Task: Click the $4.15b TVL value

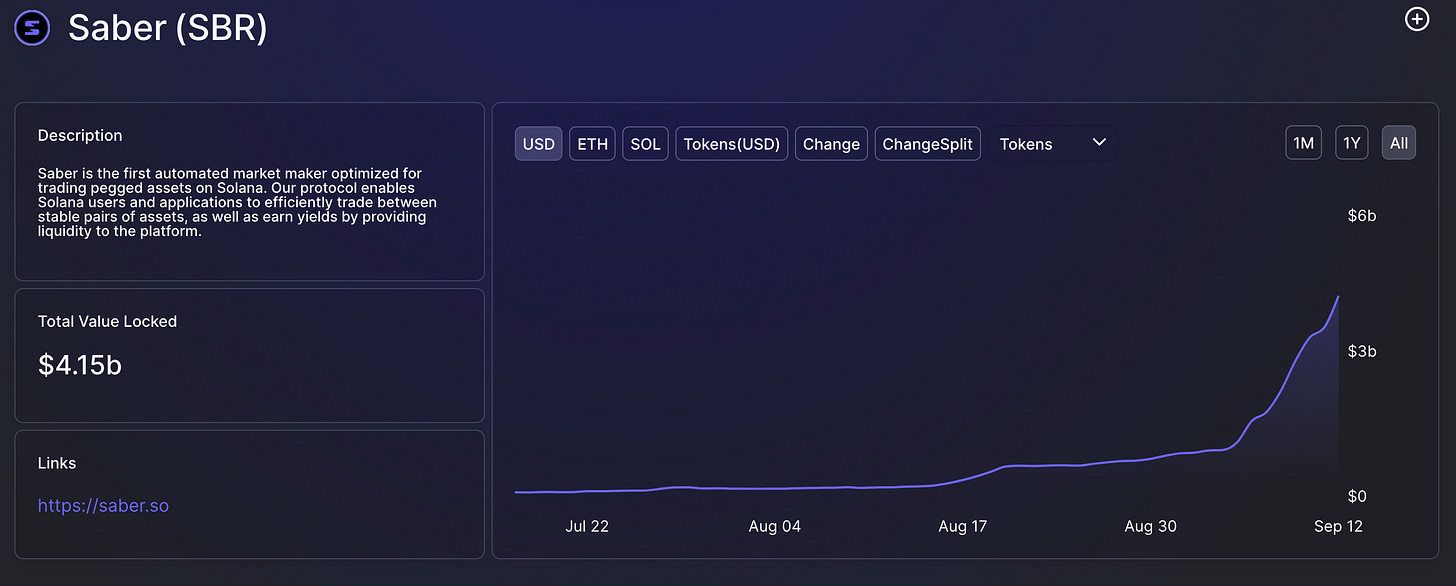Action: [x=80, y=365]
